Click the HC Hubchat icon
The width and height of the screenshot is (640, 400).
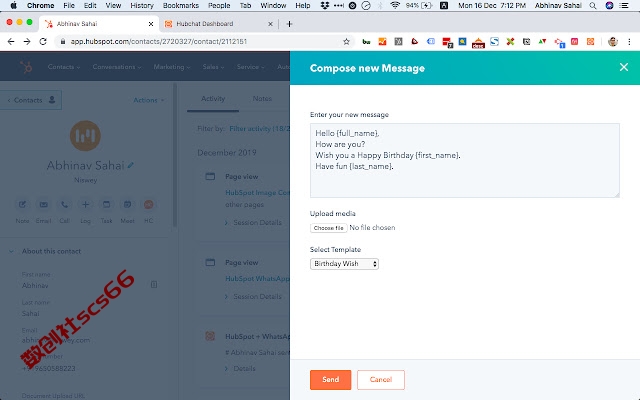click(x=149, y=204)
